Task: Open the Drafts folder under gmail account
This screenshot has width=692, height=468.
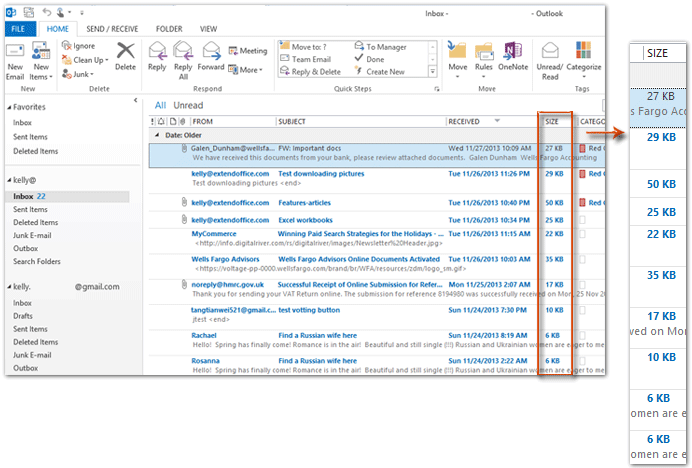Action: click(x=23, y=316)
